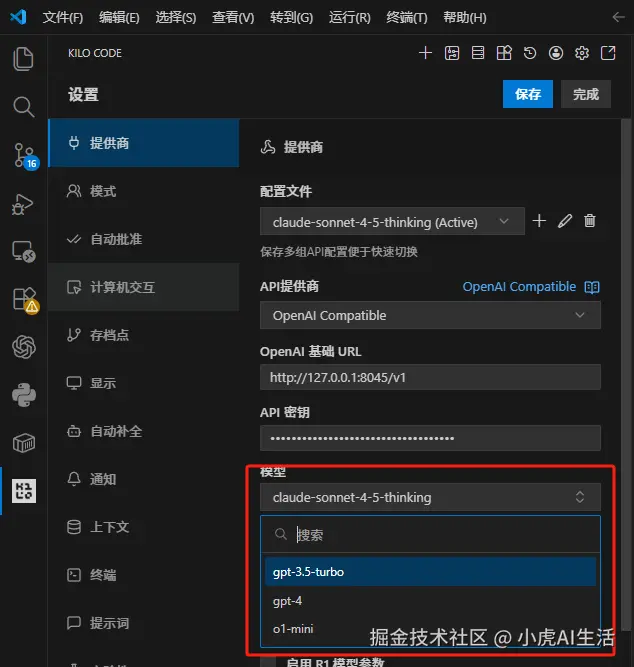
Task: Select the 显示 settings tab
Action: (x=144, y=383)
